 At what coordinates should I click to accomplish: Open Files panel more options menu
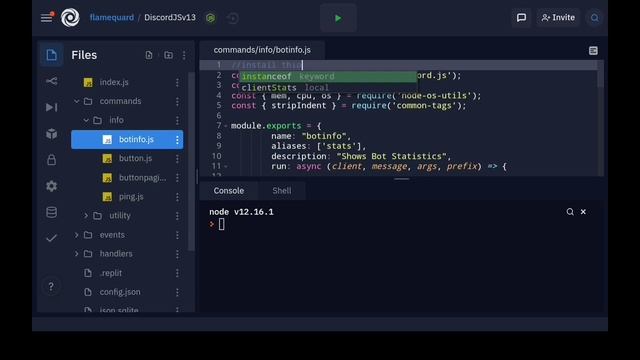pyautogui.click(x=184, y=55)
